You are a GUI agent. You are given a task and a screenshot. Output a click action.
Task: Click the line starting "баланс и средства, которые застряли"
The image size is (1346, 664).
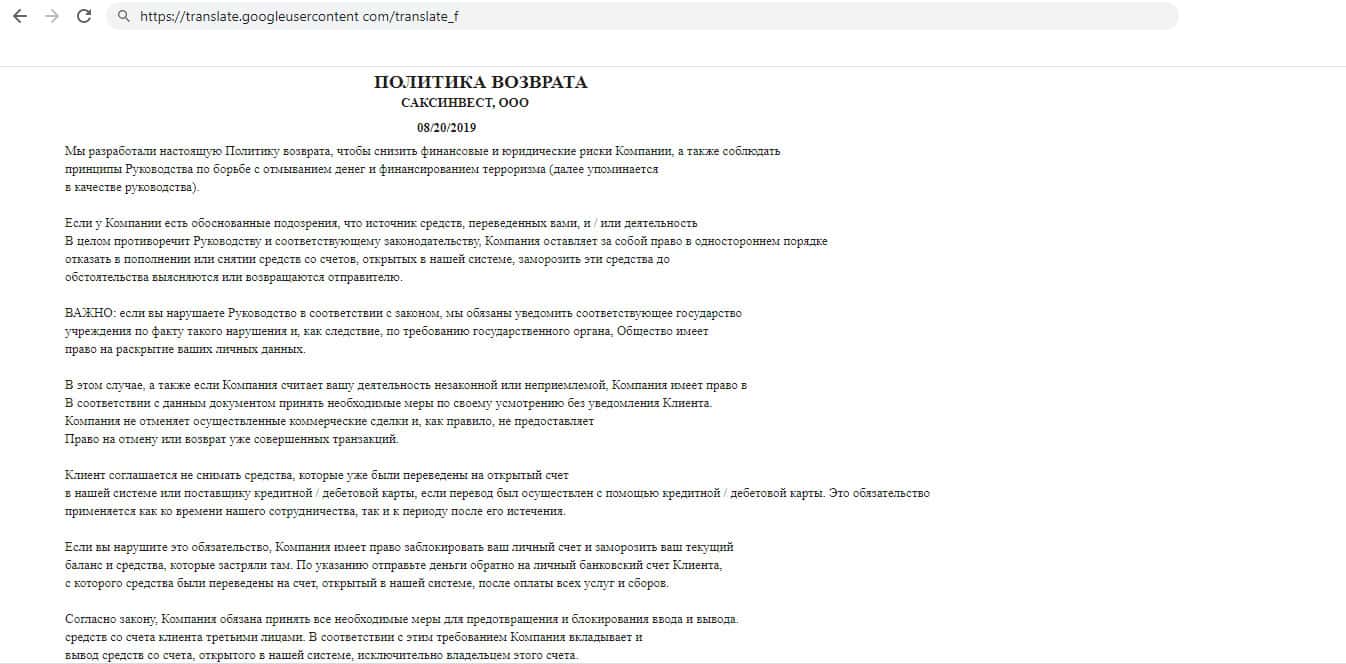[x=393, y=566]
